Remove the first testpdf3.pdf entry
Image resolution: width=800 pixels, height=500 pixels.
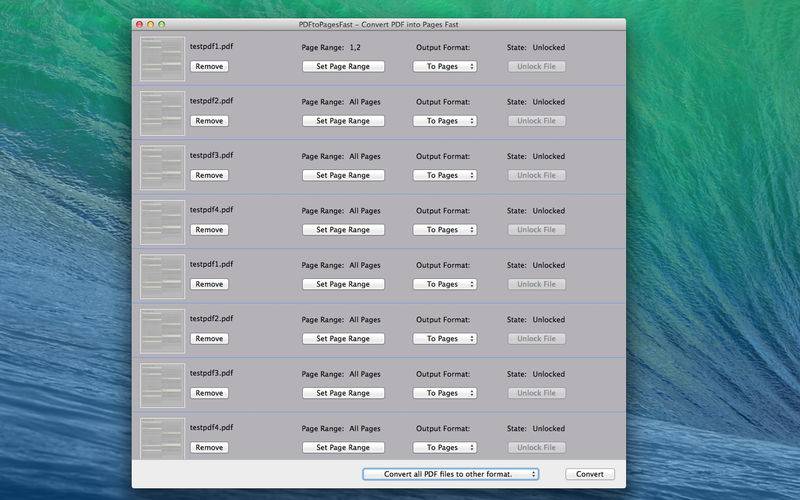click(x=209, y=175)
